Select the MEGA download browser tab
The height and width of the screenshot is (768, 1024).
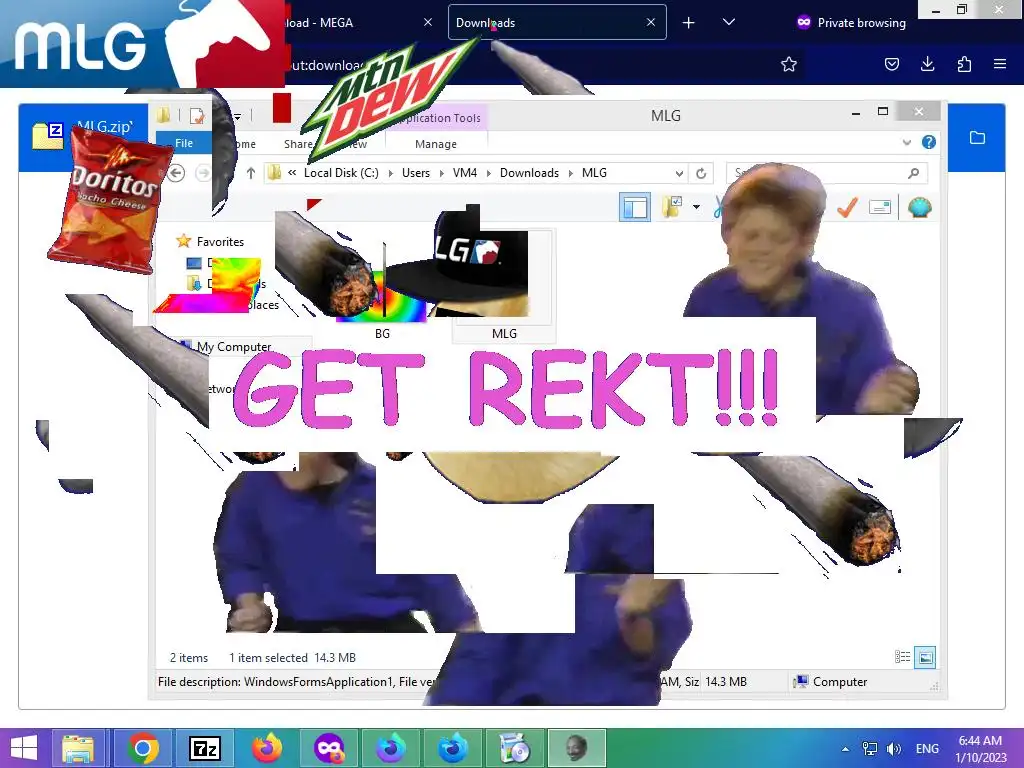pyautogui.click(x=359, y=22)
